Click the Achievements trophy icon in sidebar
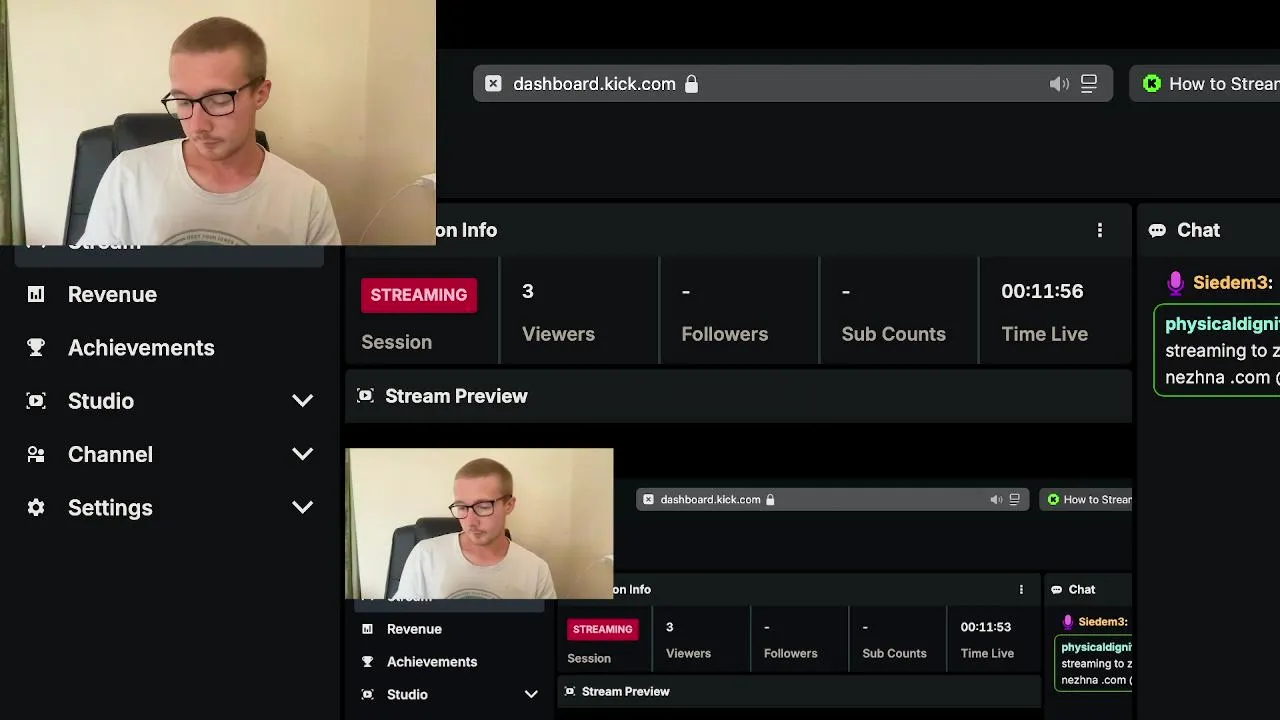 point(36,347)
